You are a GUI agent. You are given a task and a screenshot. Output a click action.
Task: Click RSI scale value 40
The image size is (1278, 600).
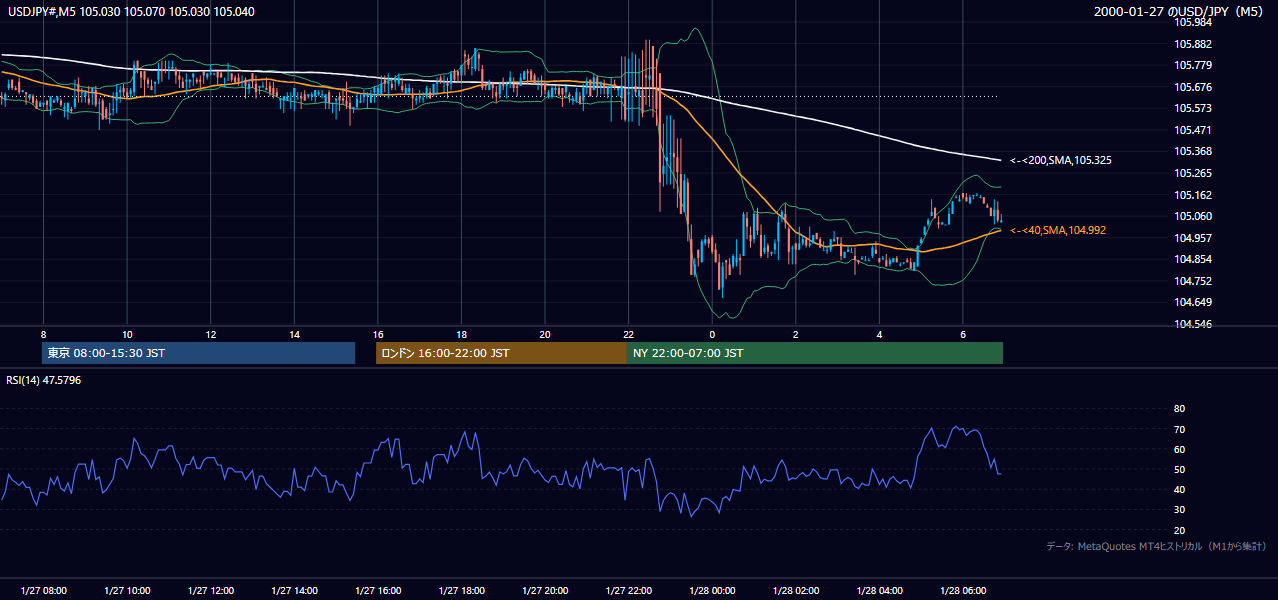1179,489
